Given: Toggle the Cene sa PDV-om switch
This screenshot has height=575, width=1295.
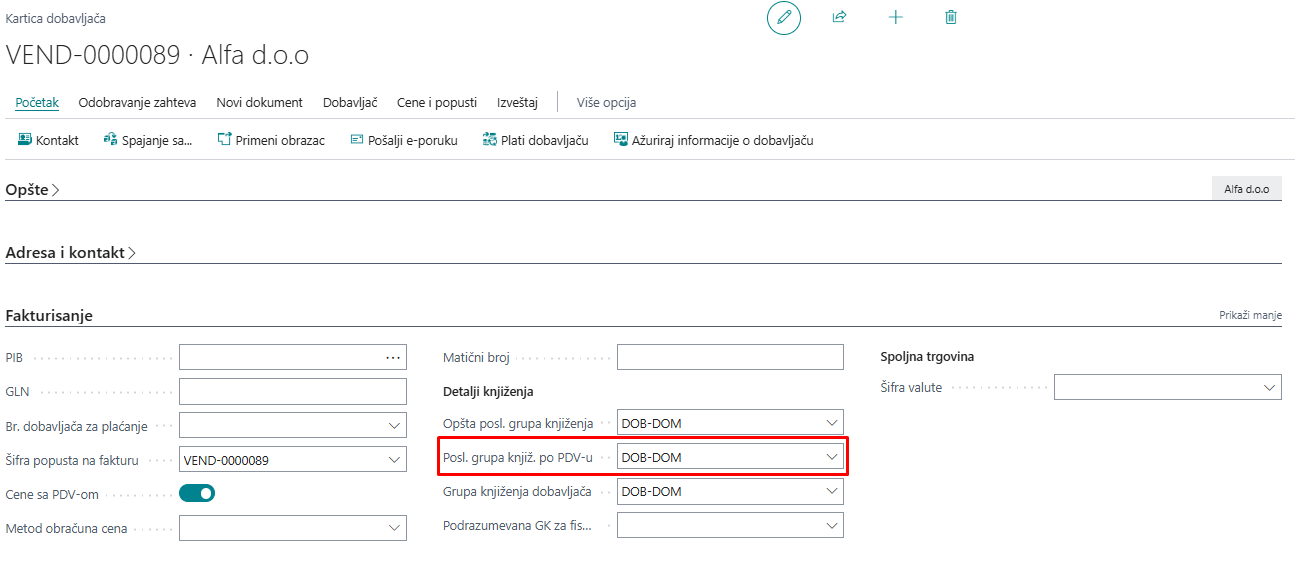Looking at the screenshot, I should point(197,493).
